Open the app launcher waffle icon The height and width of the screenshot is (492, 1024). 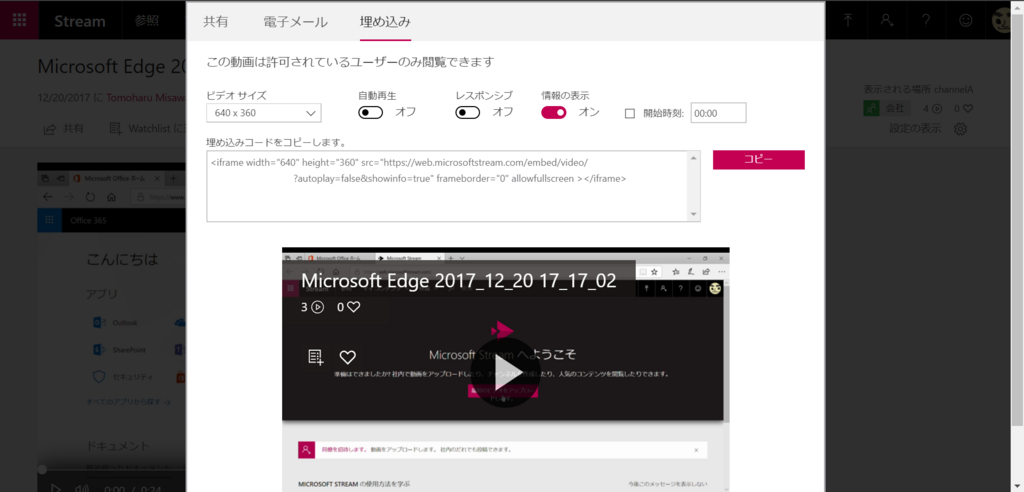[20, 20]
